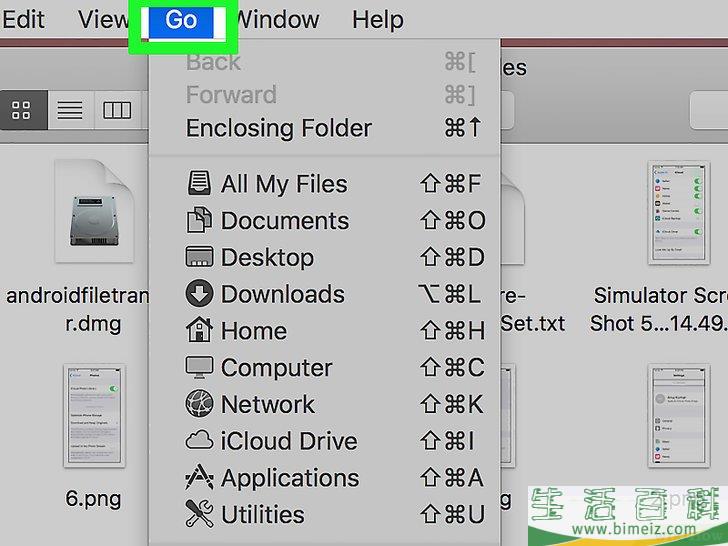The height and width of the screenshot is (546, 728).
Task: Select the androidfiletransfer.dmg file icon
Action: 94,211
